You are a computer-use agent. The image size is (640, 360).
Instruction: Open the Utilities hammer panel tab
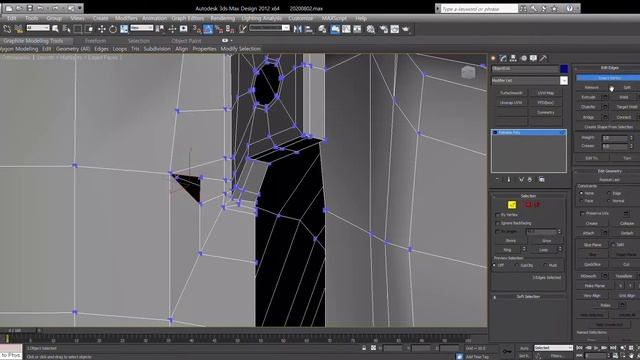click(x=543, y=58)
